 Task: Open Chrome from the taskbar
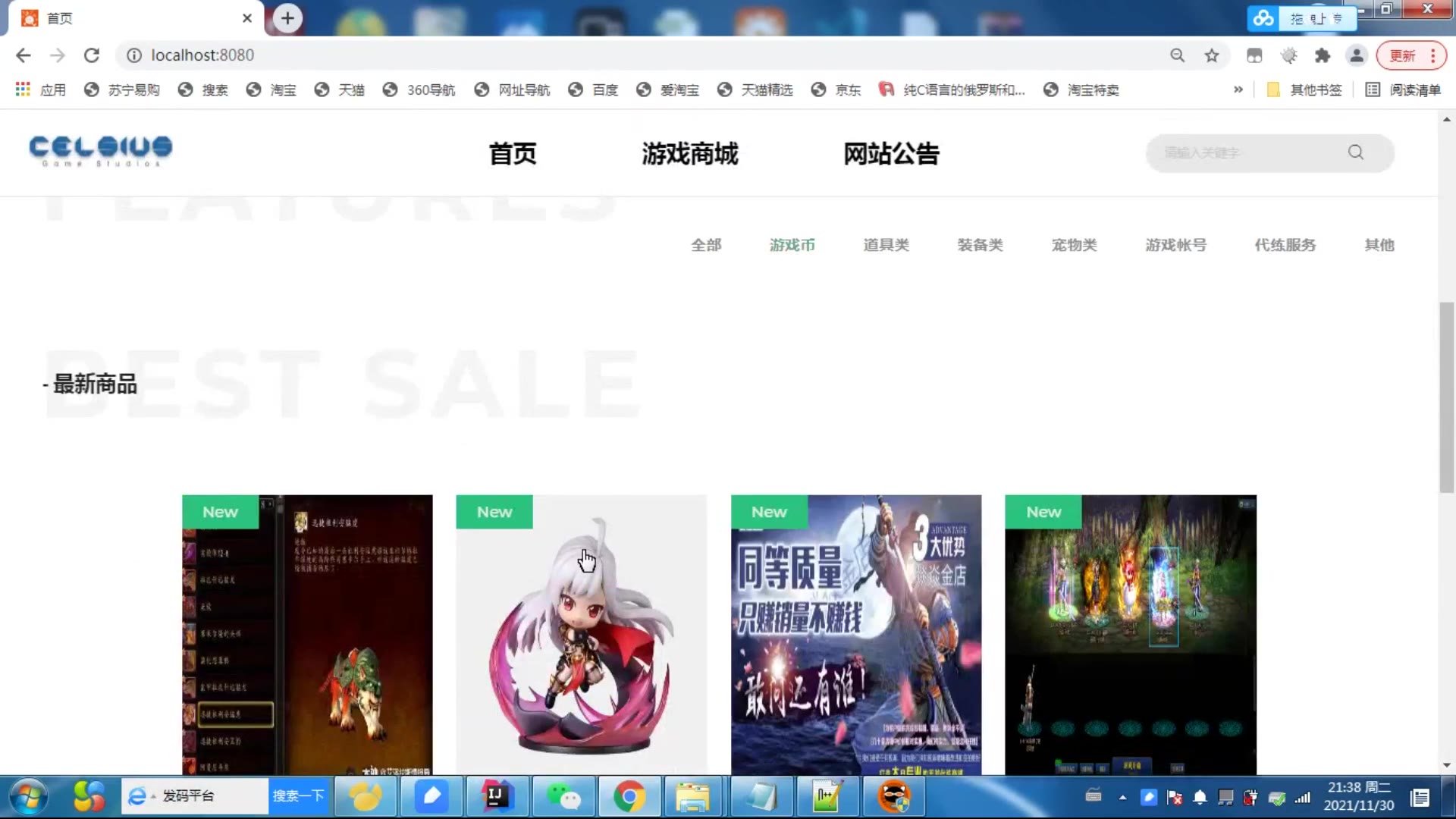click(629, 796)
